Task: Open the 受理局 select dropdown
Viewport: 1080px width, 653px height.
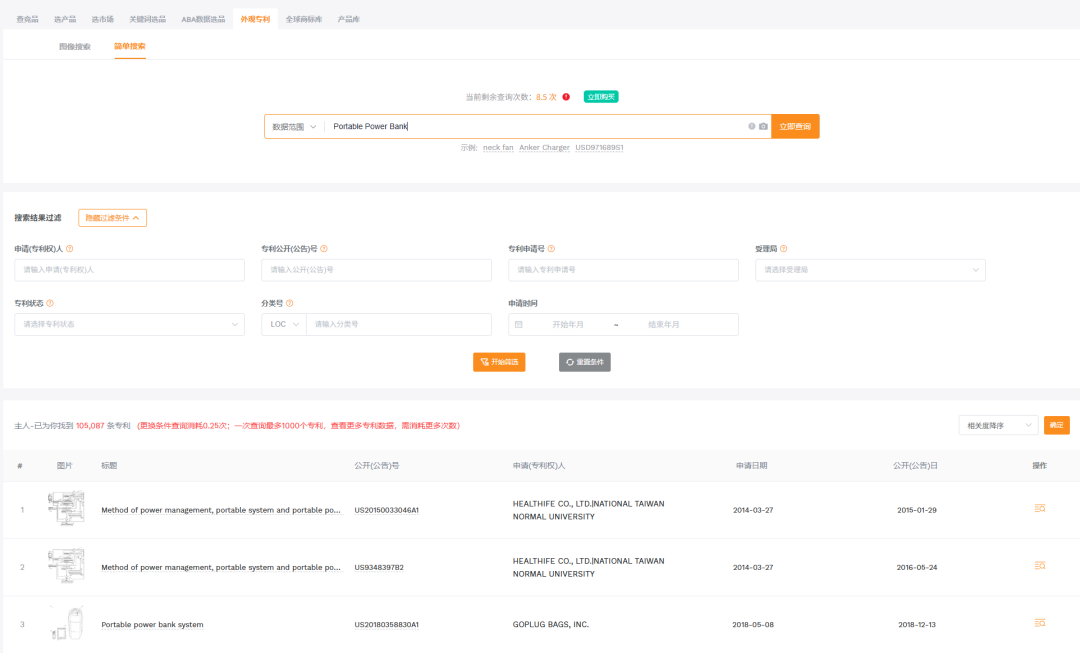Action: pyautogui.click(x=870, y=270)
